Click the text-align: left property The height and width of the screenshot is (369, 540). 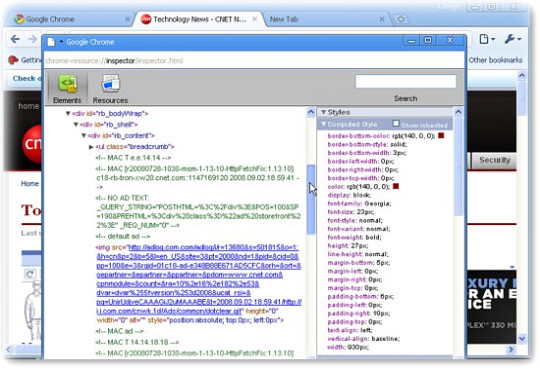pos(350,330)
